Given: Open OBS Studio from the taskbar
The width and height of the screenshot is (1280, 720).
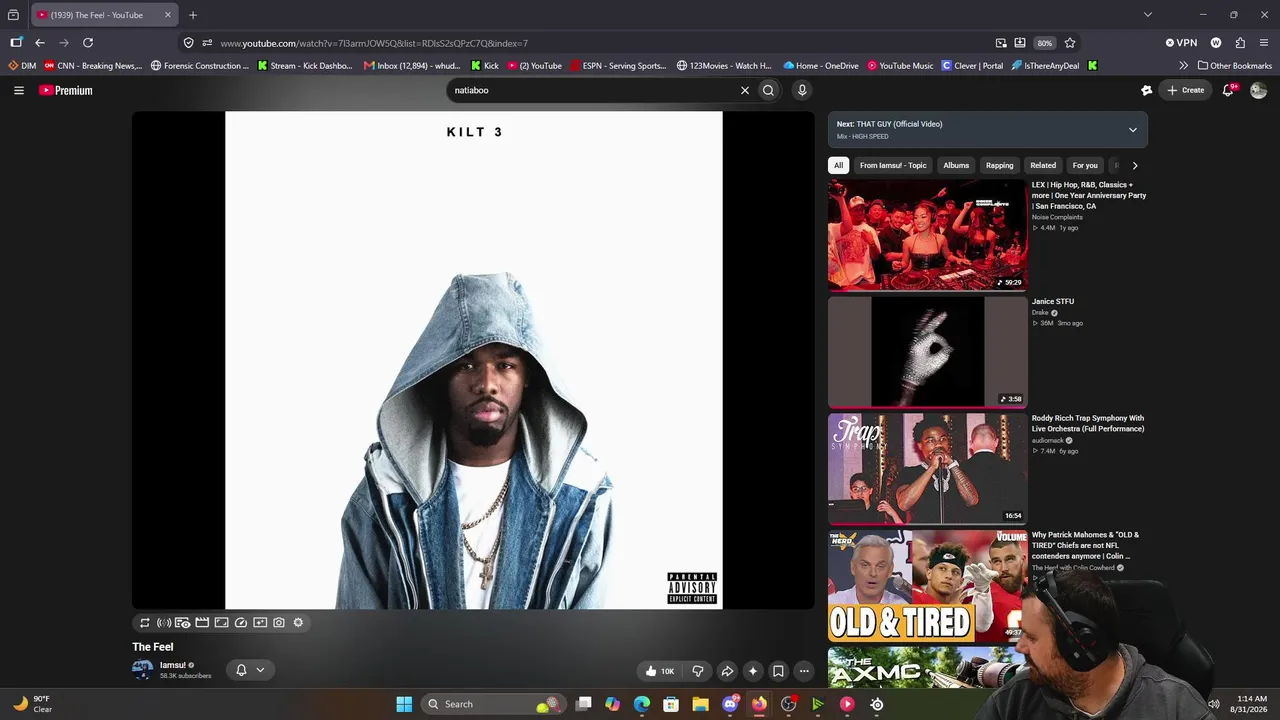Looking at the screenshot, I should (x=788, y=704).
